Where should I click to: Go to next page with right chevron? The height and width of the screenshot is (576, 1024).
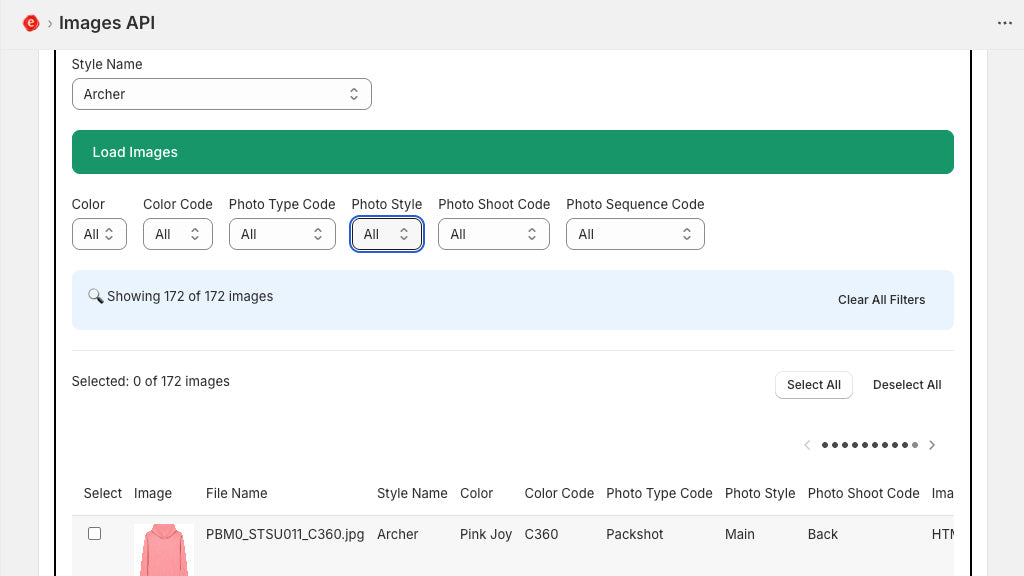932,445
